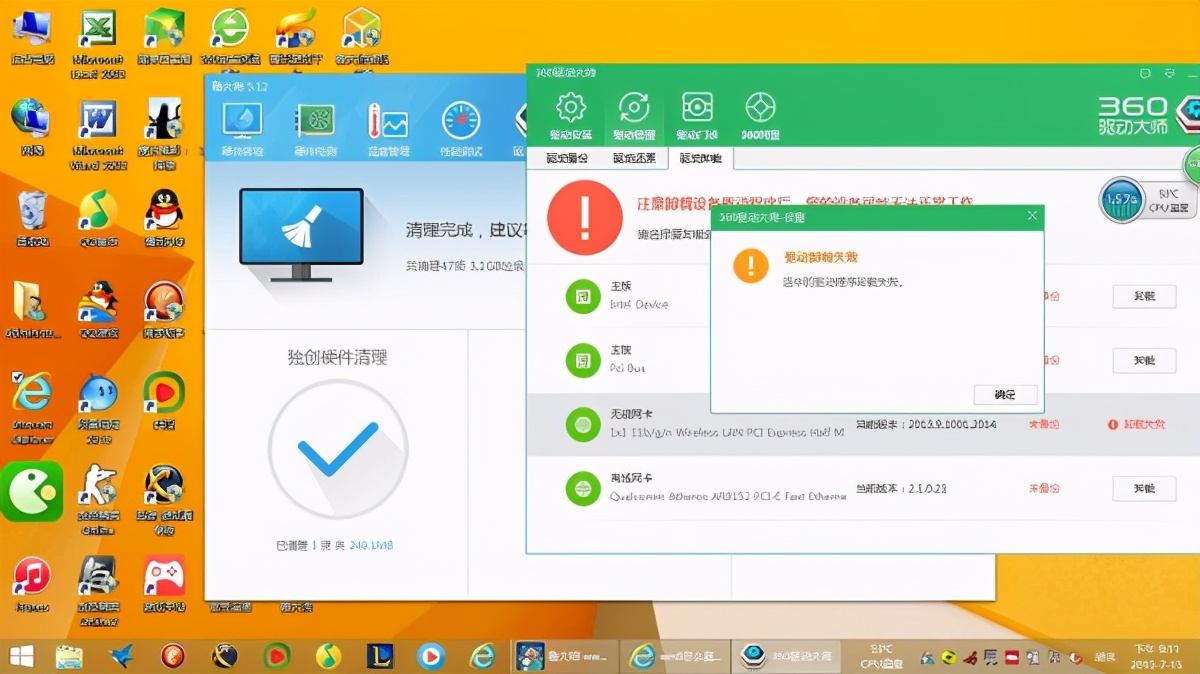1200x674 pixels.
Task: Switch to the Ludashi taskbar window button
Action: pos(564,656)
